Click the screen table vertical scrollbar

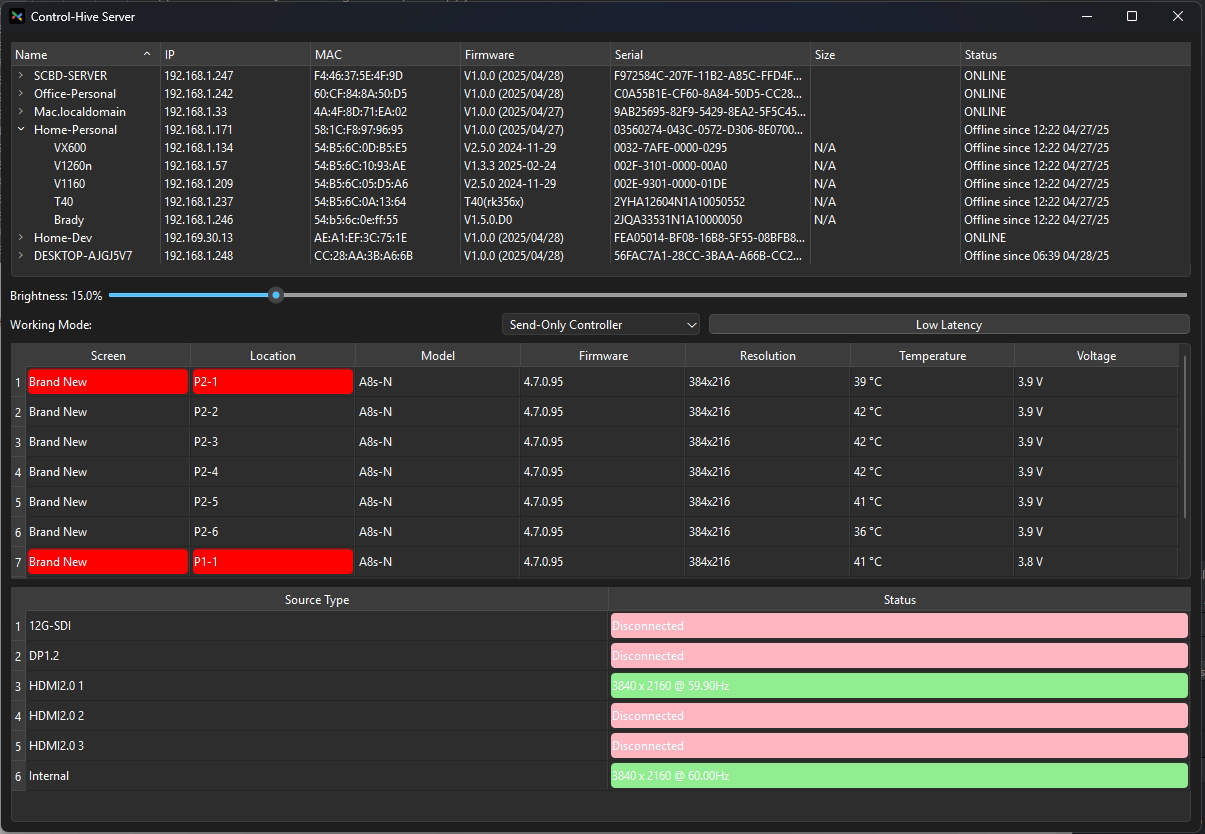[x=1186, y=436]
